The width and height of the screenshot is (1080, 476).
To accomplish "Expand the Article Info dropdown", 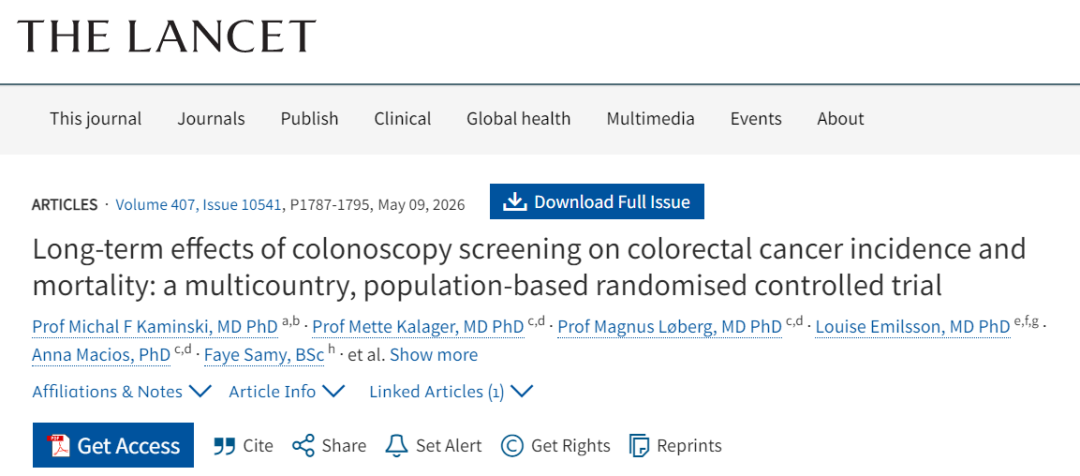I will point(287,391).
